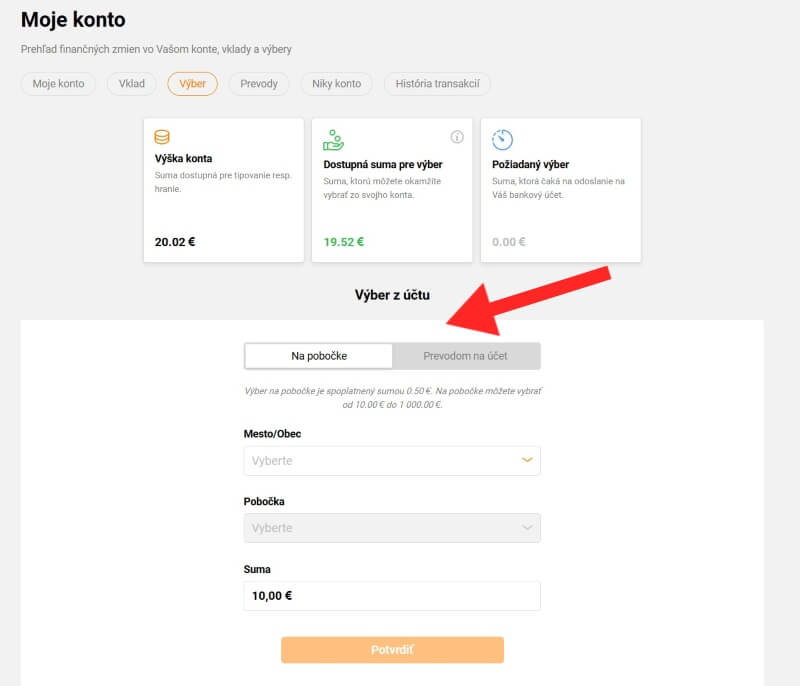Click the Výška konta card title
The width and height of the screenshot is (800, 686).
point(183,159)
